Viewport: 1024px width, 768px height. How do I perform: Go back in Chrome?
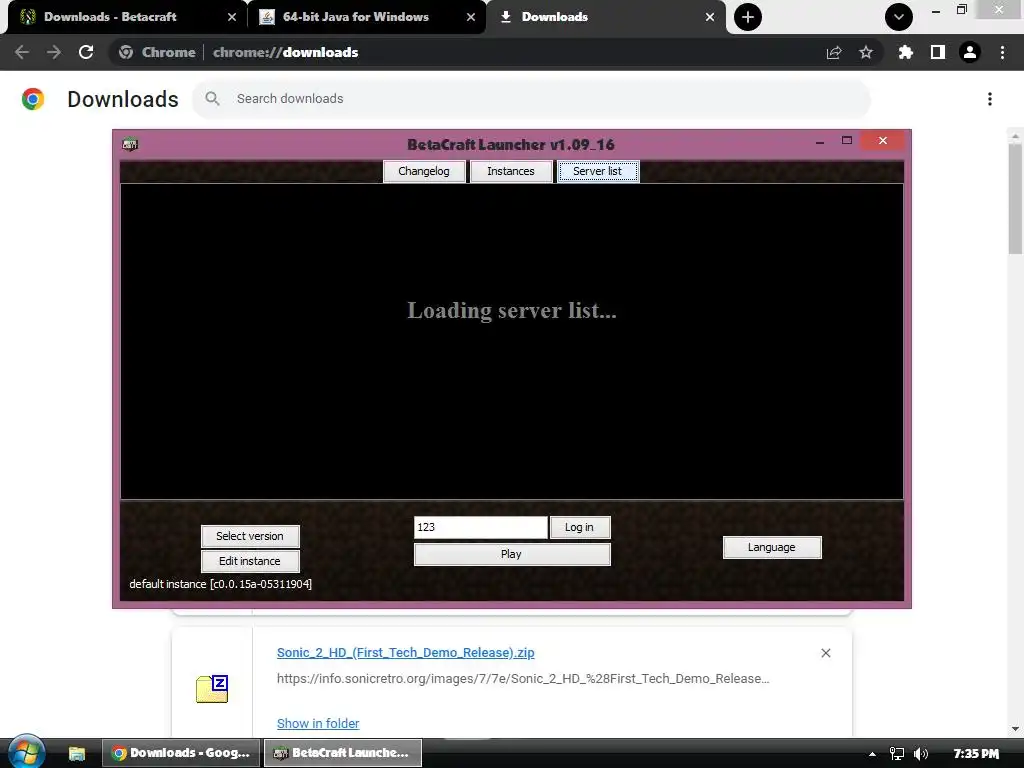(22, 52)
